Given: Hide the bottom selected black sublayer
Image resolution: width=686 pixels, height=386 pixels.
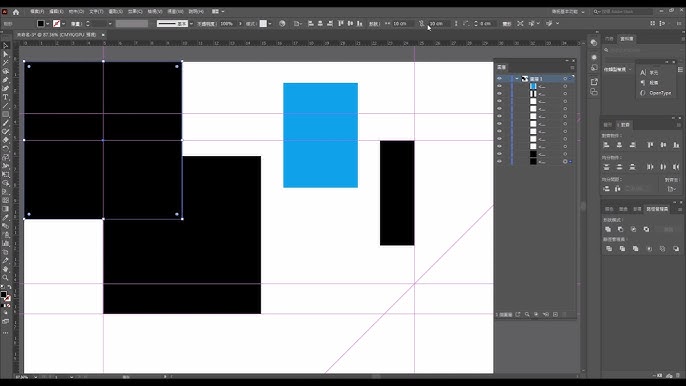Looking at the screenshot, I should pos(500,161).
